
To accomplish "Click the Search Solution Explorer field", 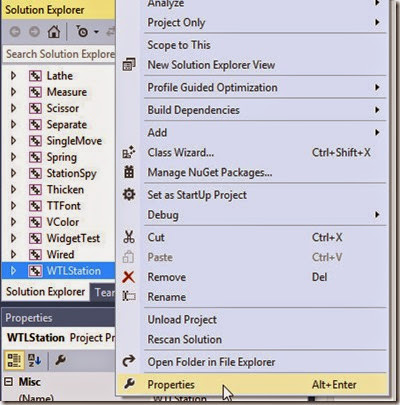I will coord(59,54).
